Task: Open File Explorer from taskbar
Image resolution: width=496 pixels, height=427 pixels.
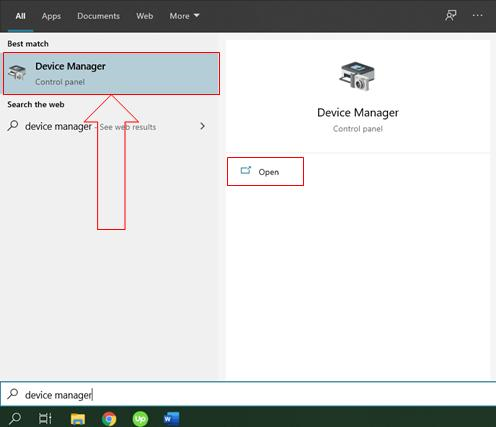Action: click(x=78, y=419)
